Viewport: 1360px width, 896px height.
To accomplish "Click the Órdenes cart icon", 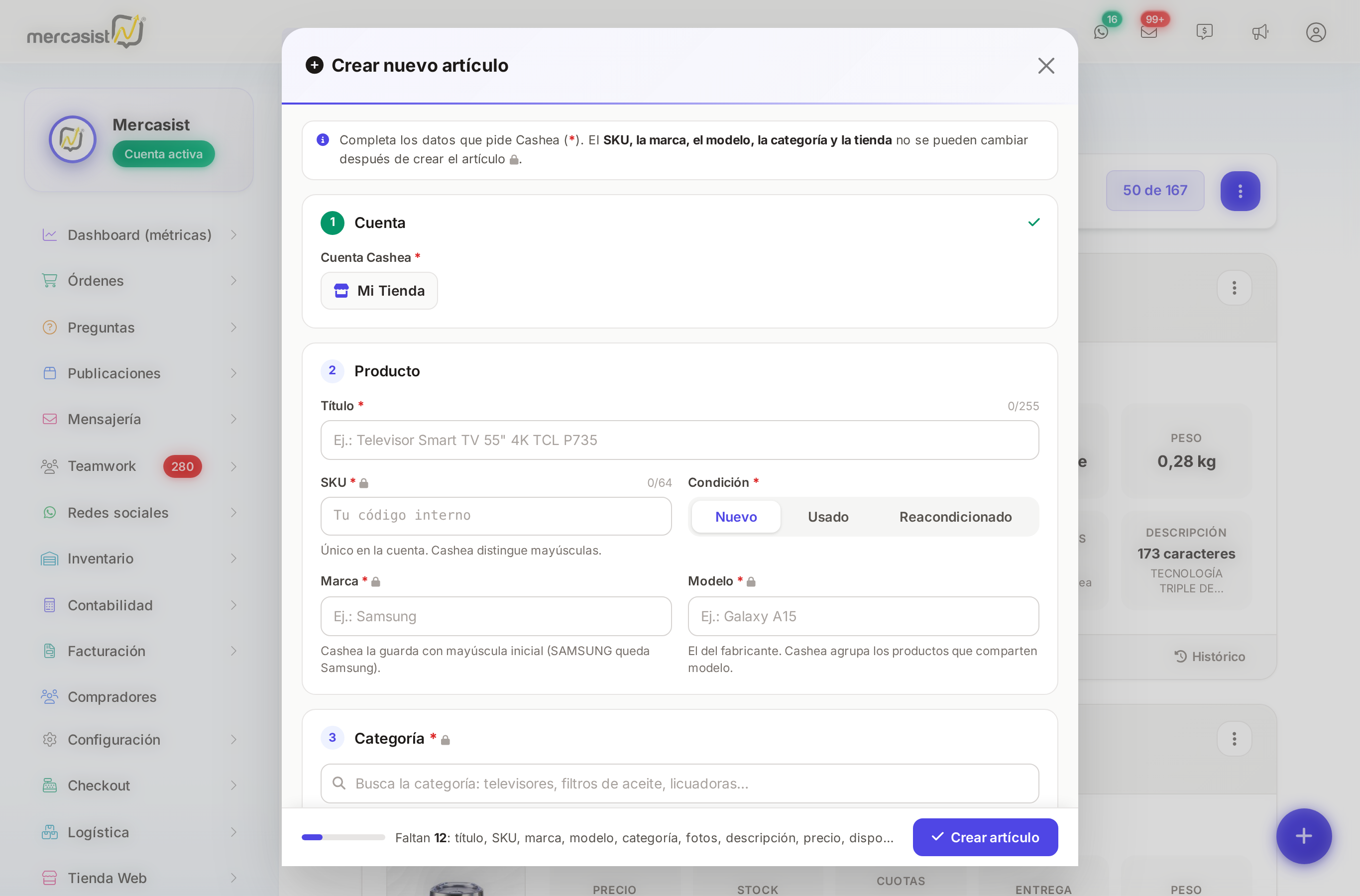I will tap(50, 281).
